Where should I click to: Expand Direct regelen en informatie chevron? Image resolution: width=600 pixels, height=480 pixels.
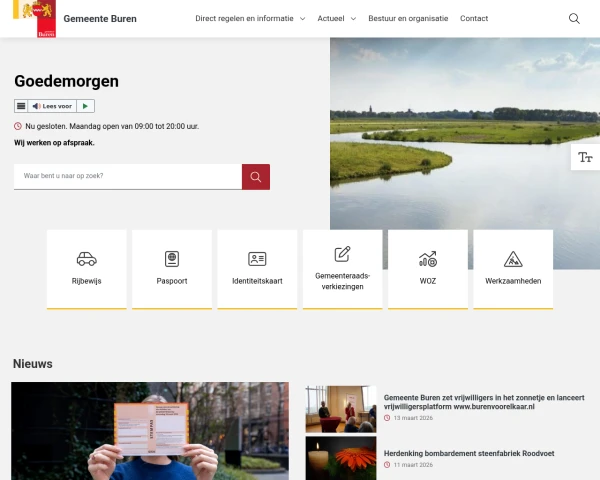coord(302,19)
